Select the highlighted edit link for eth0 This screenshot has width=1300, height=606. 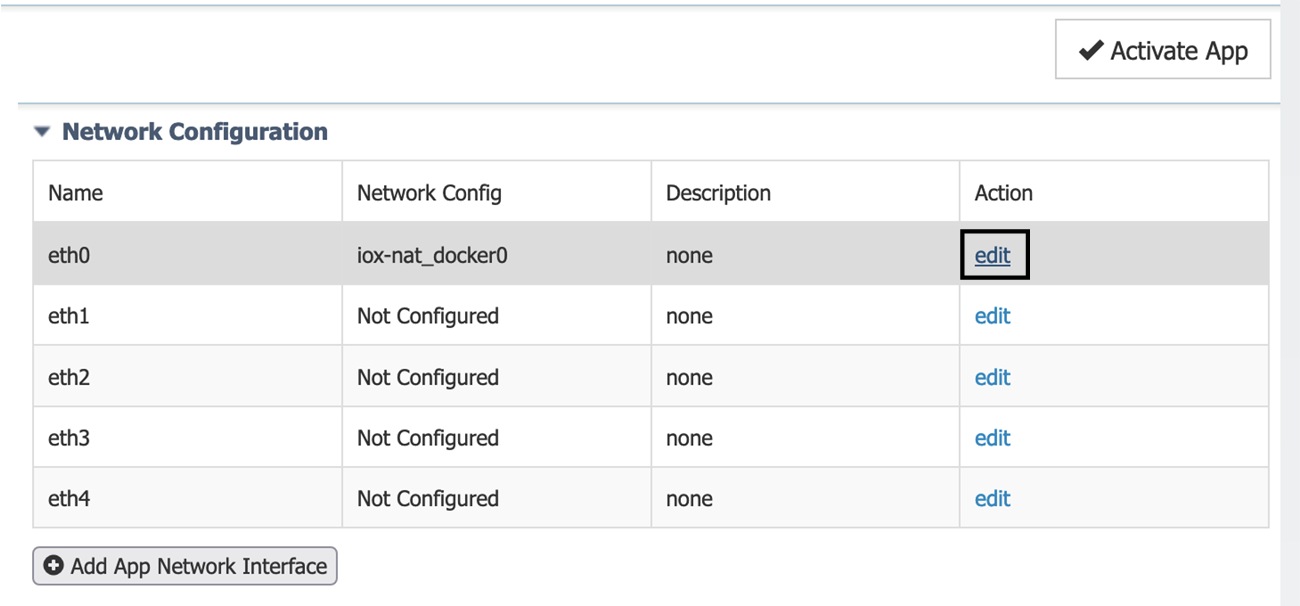[992, 255]
